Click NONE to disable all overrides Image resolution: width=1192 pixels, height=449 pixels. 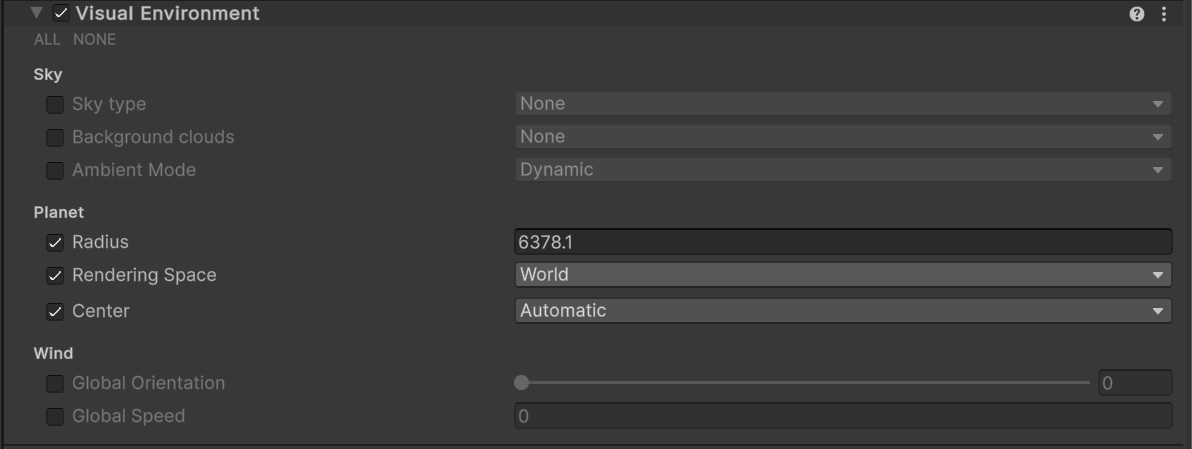(94, 40)
